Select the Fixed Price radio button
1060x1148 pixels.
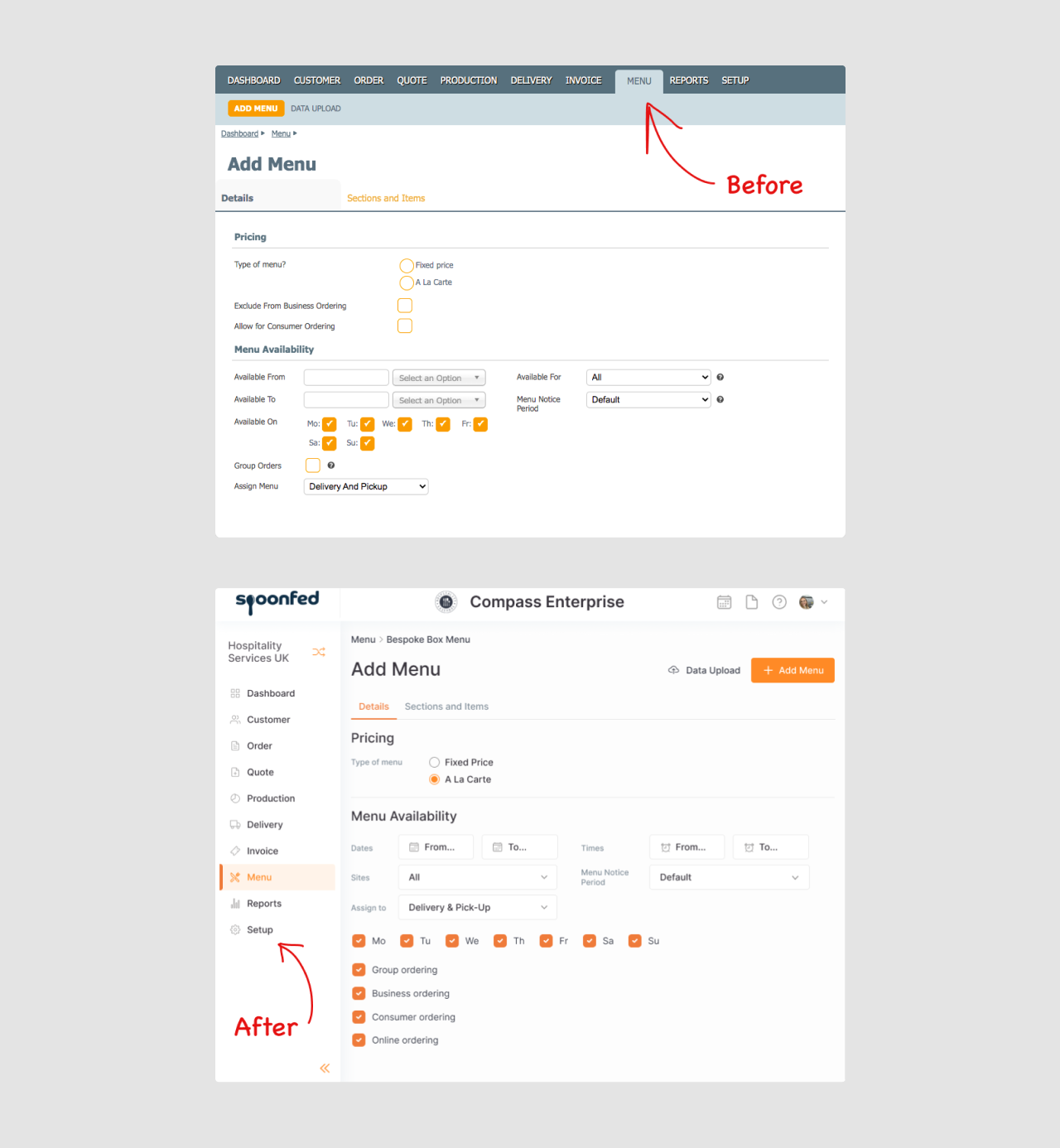coord(434,762)
